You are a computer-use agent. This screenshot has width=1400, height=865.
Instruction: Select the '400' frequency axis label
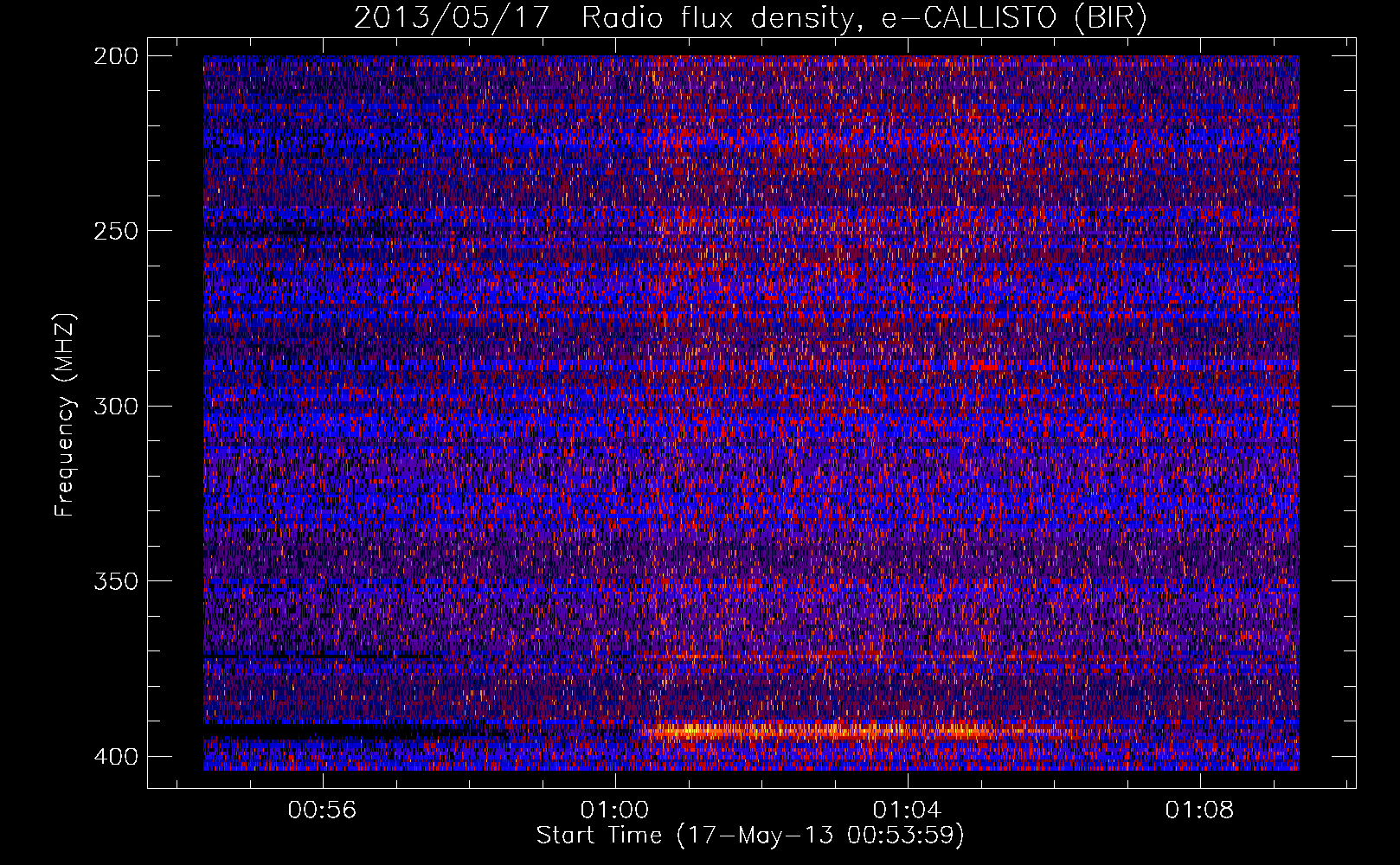point(115,756)
